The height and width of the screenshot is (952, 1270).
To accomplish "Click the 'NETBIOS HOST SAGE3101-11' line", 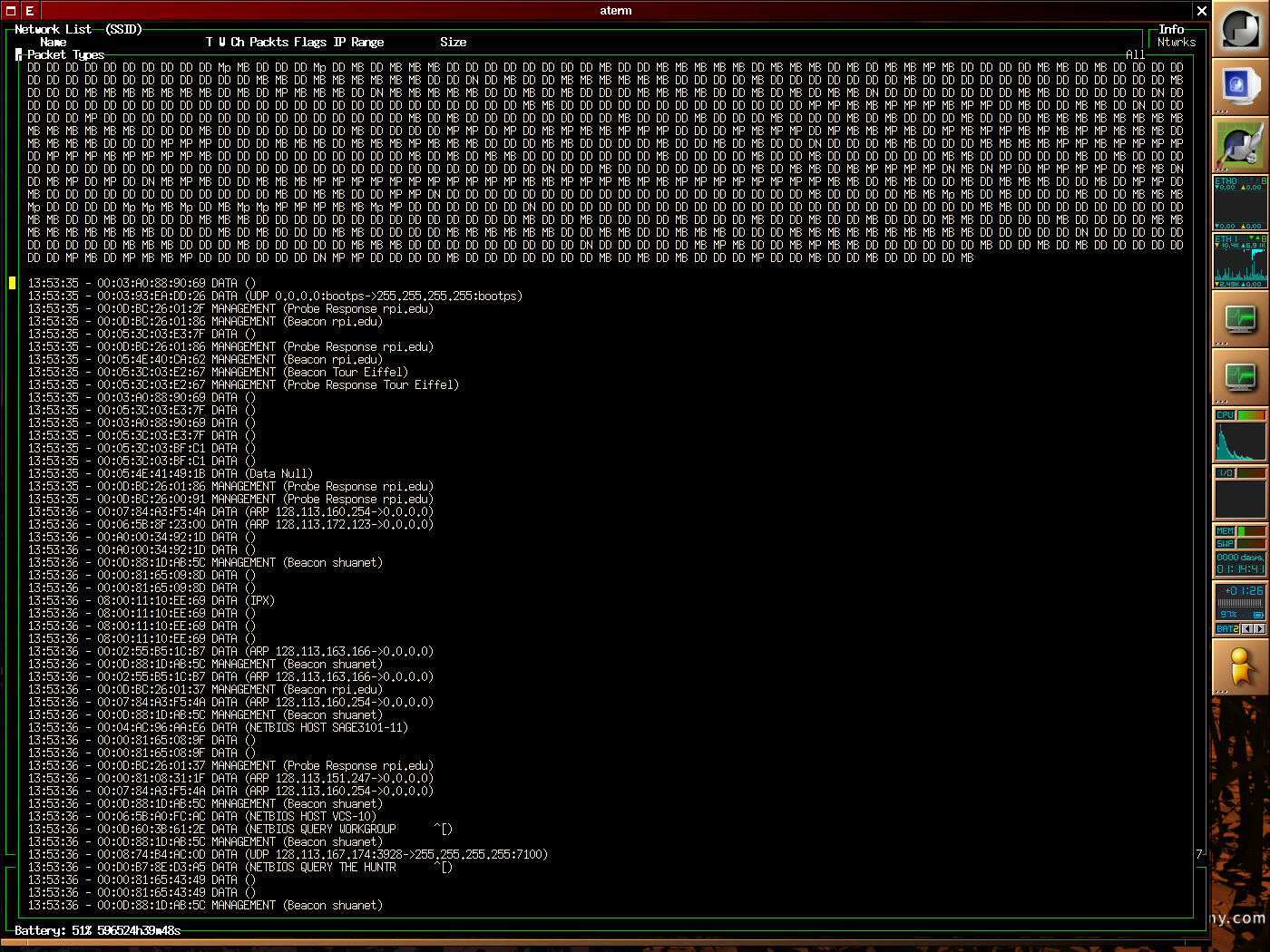I will click(218, 727).
